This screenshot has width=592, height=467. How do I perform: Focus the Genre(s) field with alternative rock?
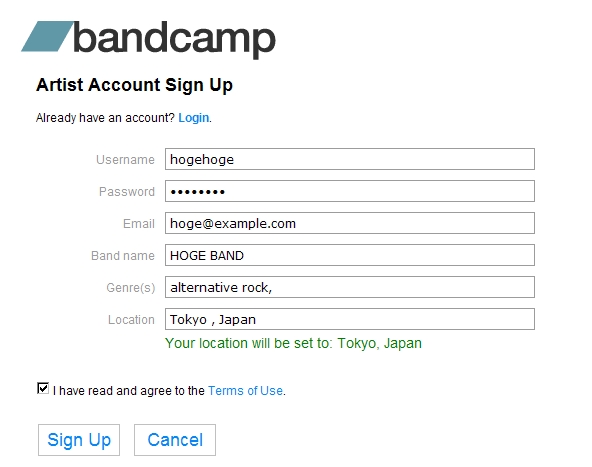coord(350,287)
